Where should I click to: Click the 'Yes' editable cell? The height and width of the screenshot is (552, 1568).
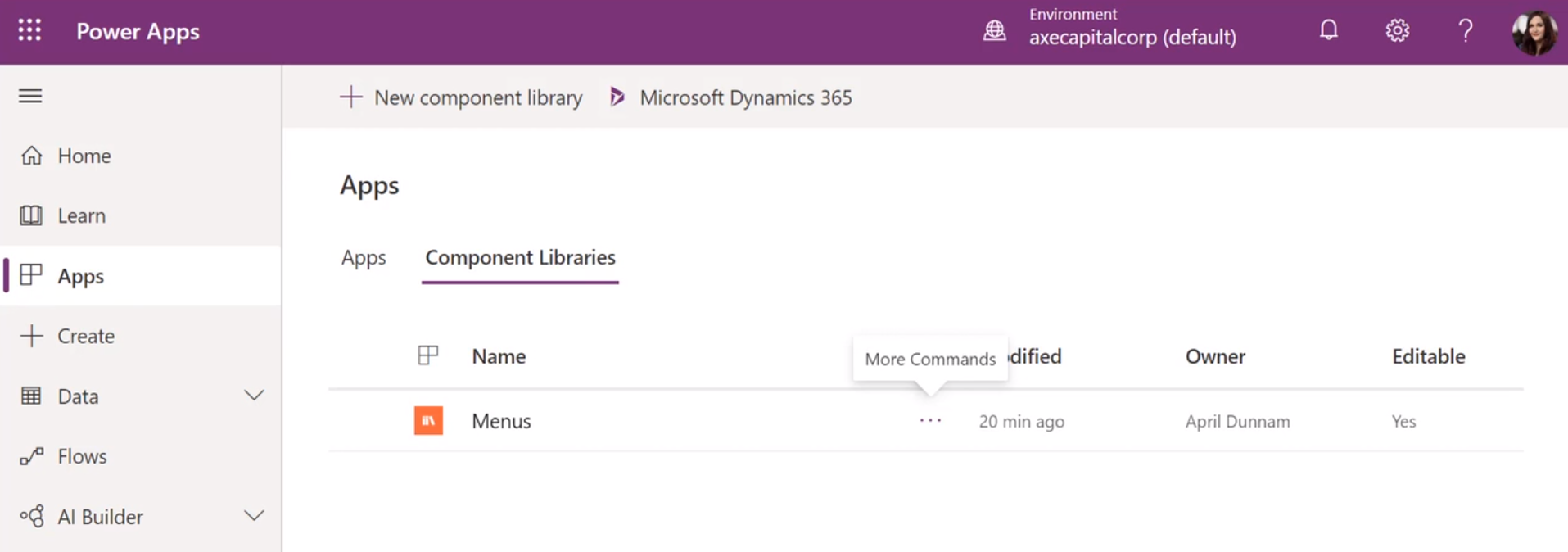pyautogui.click(x=1403, y=421)
